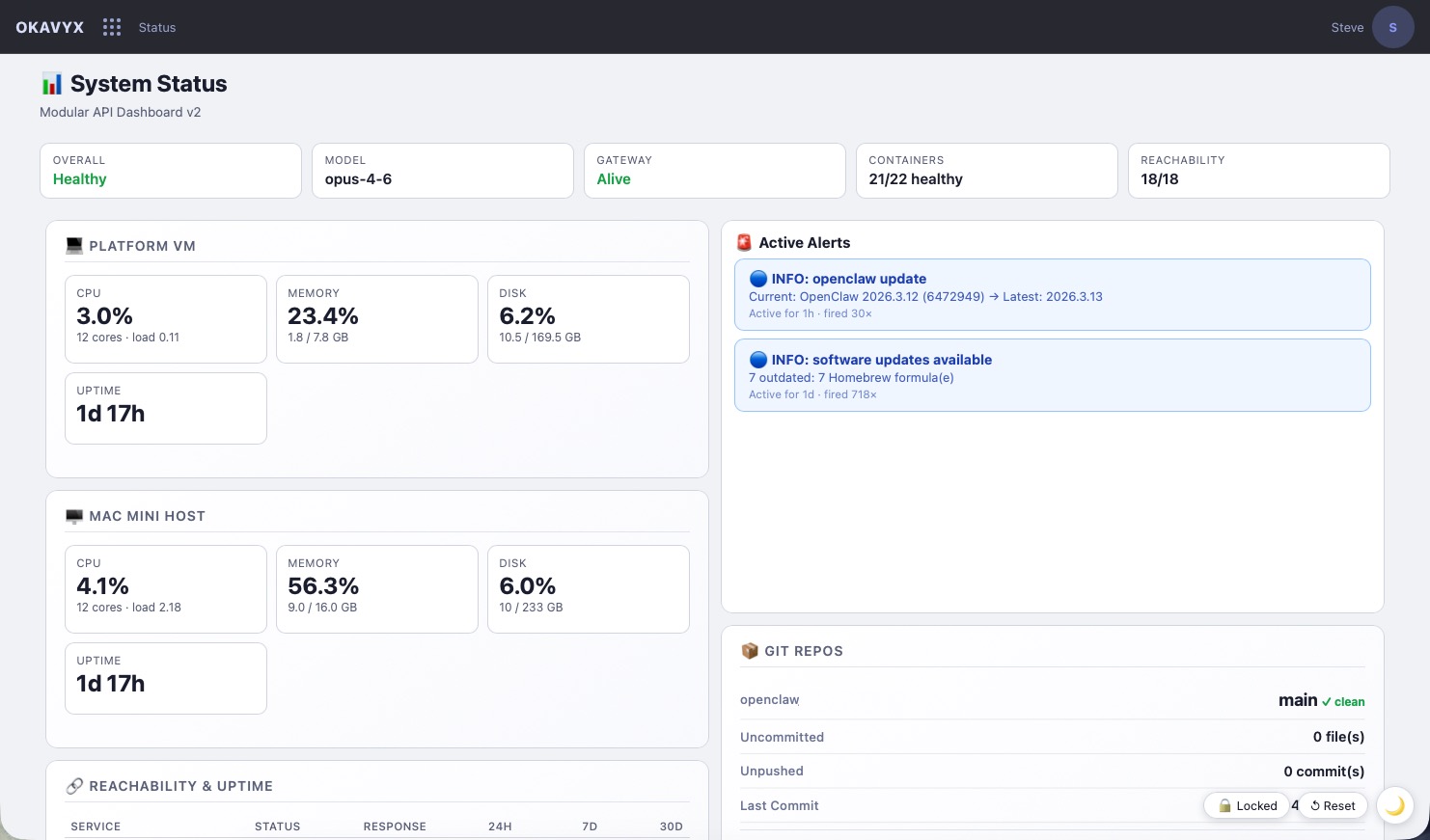Click the package icon beside Git Repos
The width and height of the screenshot is (1430, 840).
(x=750, y=651)
